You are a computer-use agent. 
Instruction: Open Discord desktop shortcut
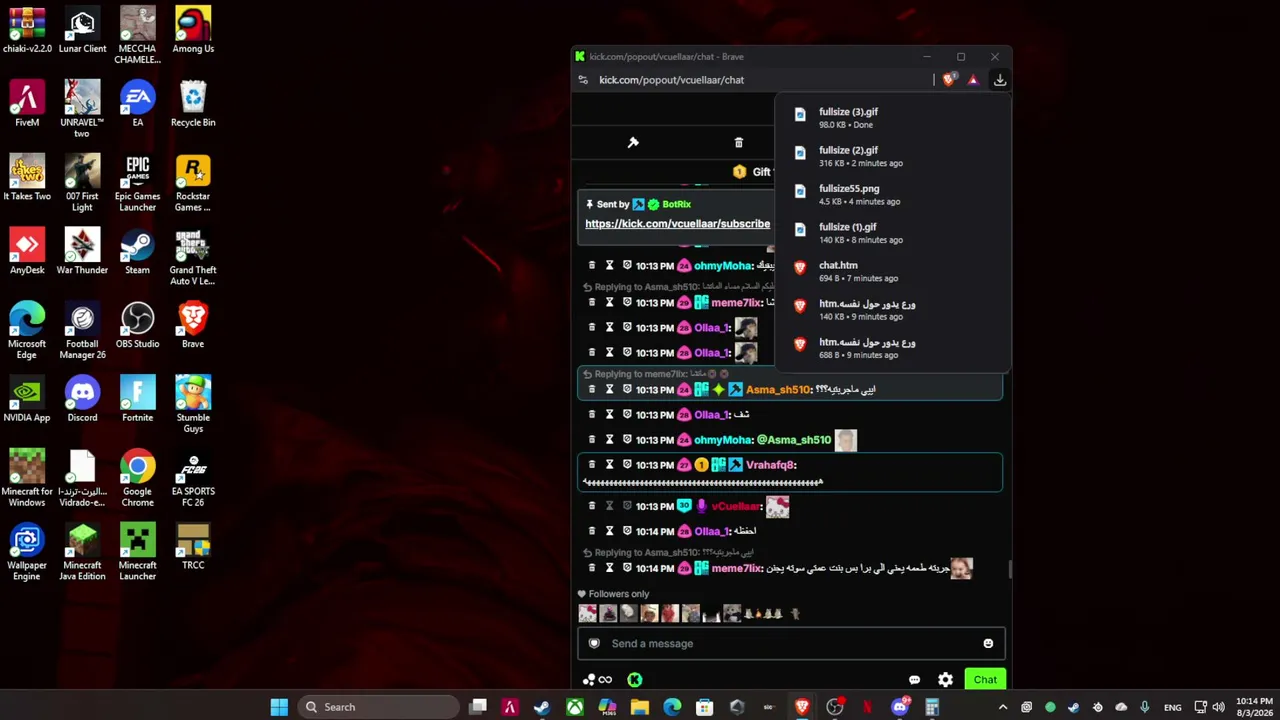coord(82,400)
